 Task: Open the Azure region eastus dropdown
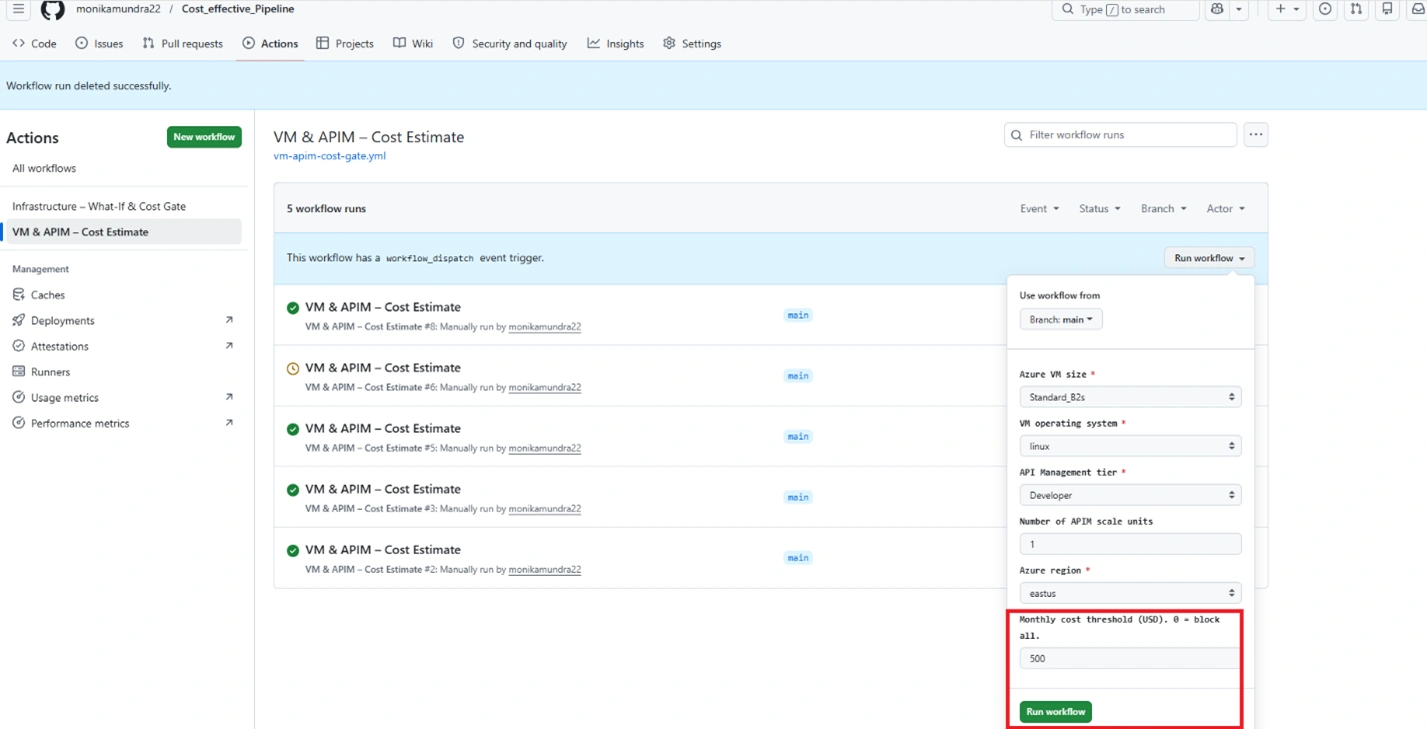click(x=1130, y=593)
